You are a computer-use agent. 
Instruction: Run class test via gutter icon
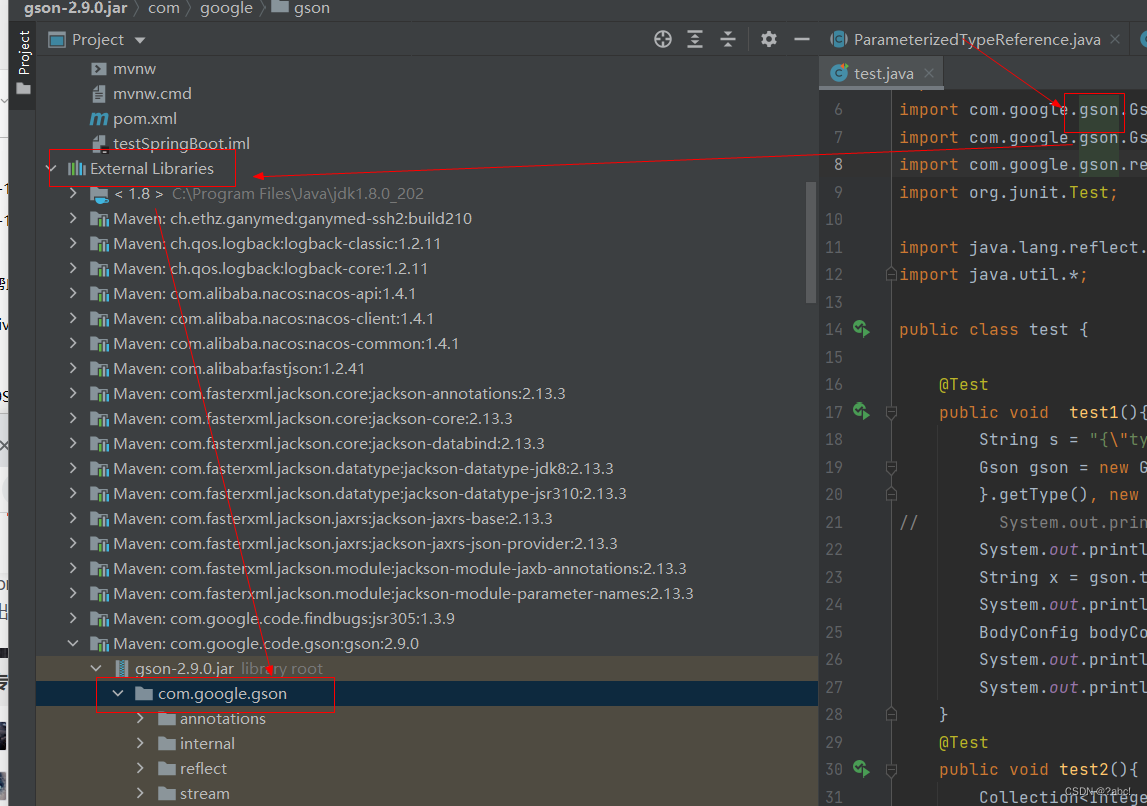(862, 329)
